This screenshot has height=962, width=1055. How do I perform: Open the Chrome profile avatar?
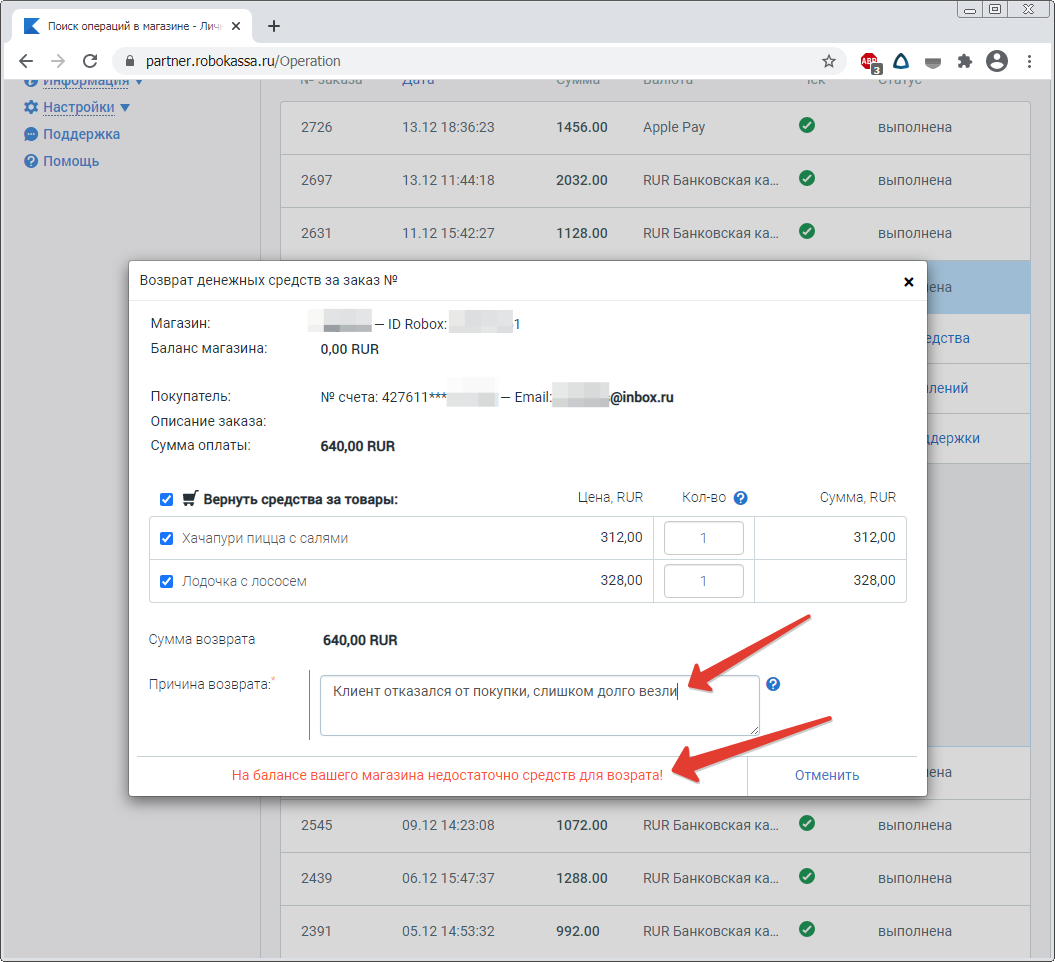coord(996,62)
